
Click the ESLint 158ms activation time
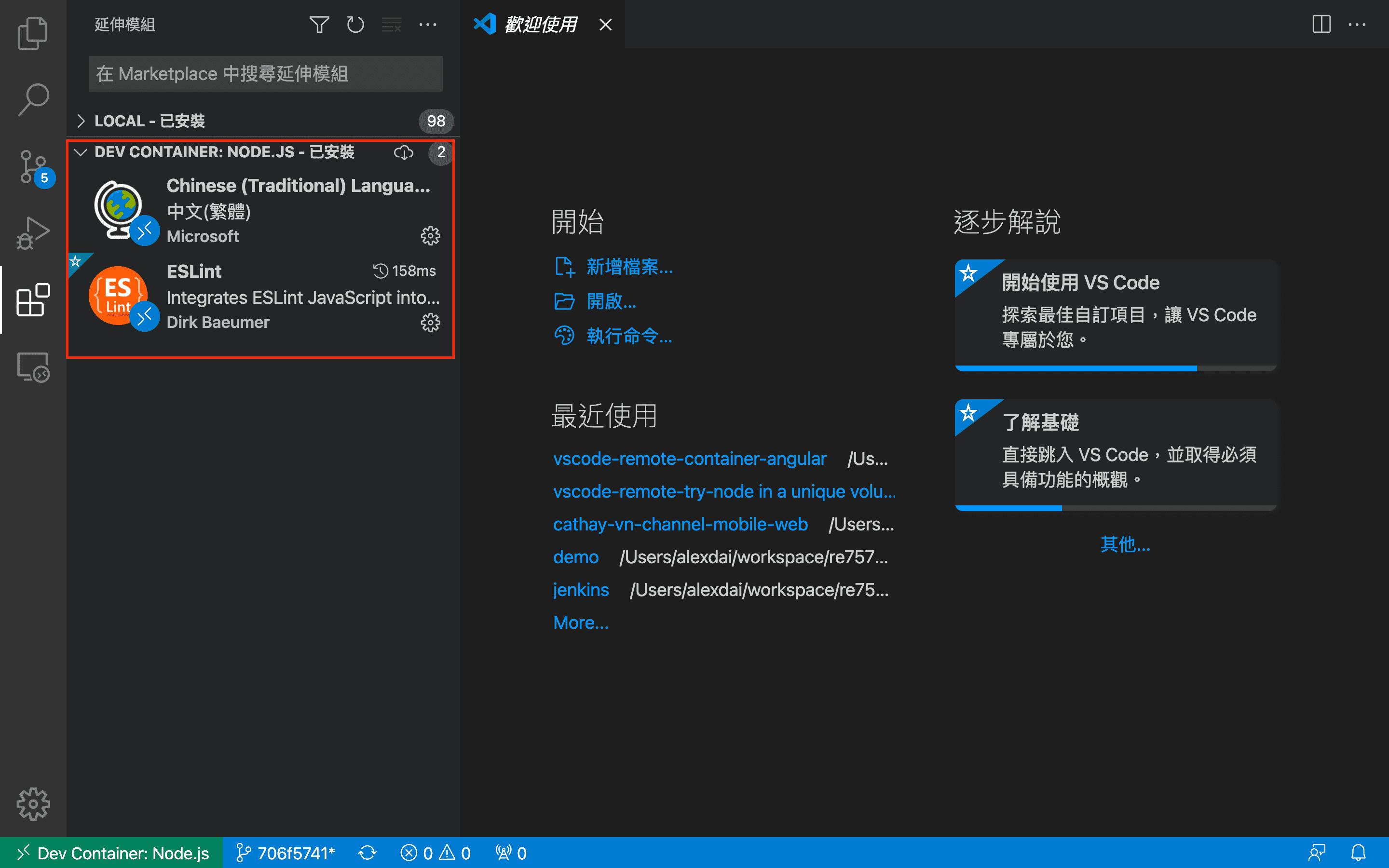405,271
